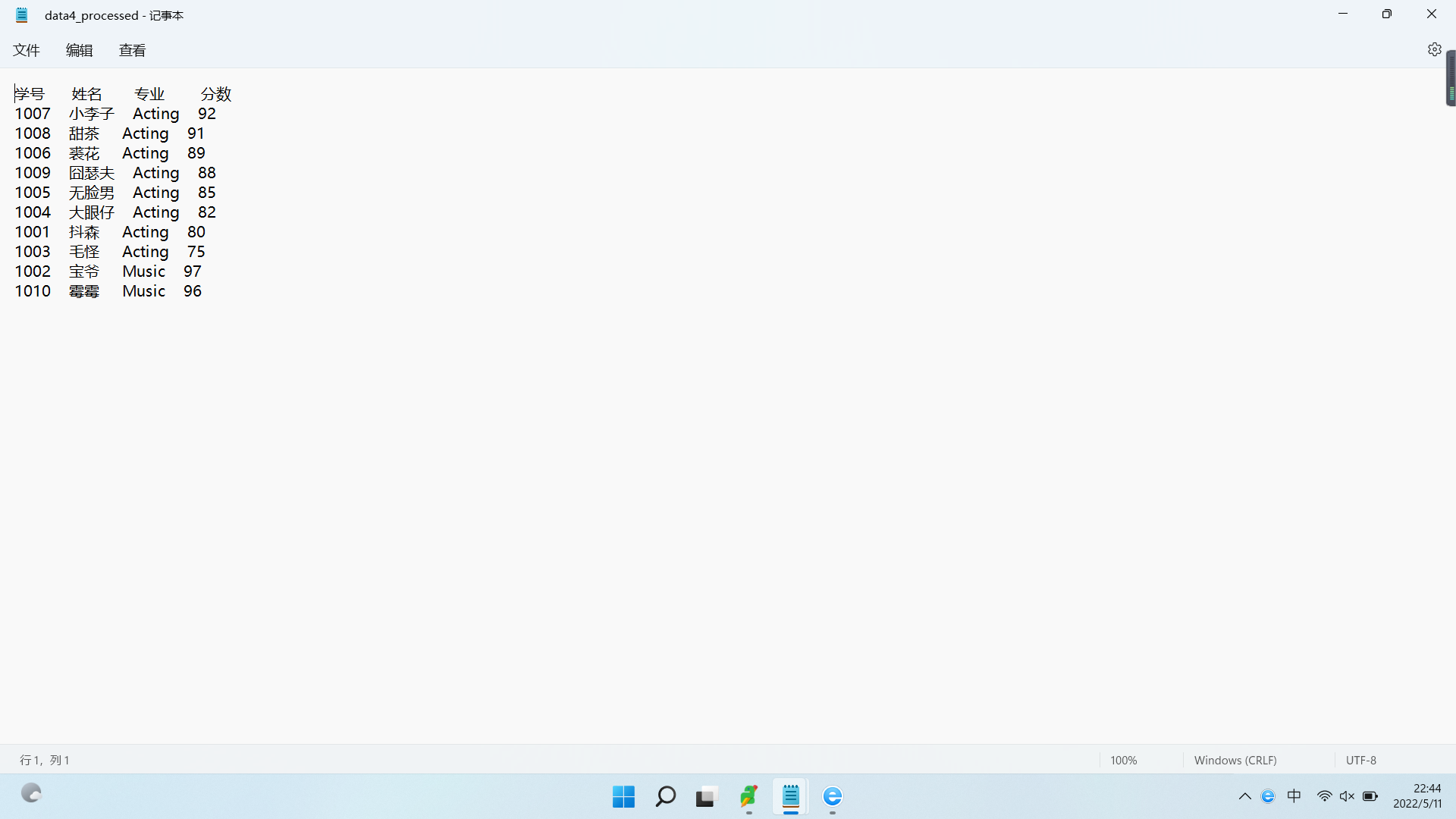
Task: Click the vertical scrollbar thumb
Action: [x=1451, y=79]
